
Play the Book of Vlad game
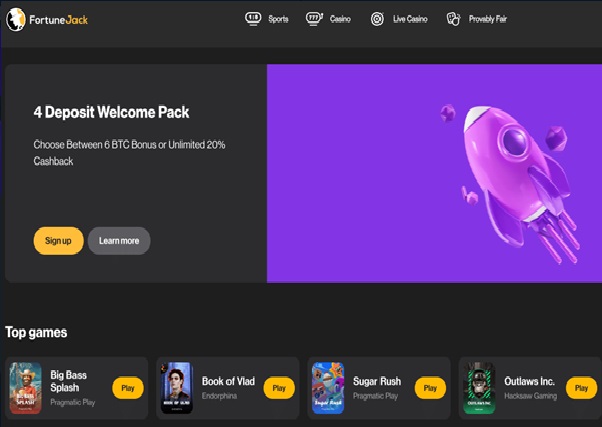point(278,388)
